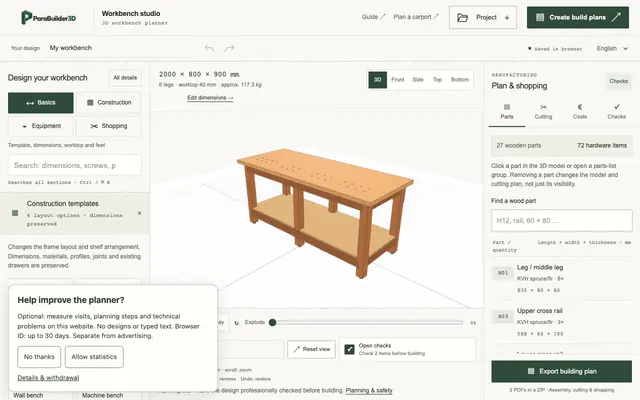
Task: Click the Machine bench template label
Action: [x=102, y=396]
